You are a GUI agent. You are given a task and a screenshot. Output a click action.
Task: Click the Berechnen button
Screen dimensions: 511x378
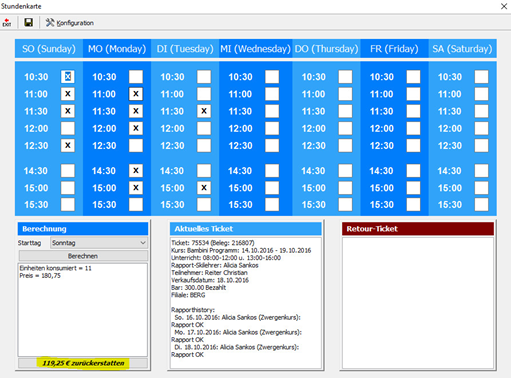pyautogui.click(x=83, y=256)
